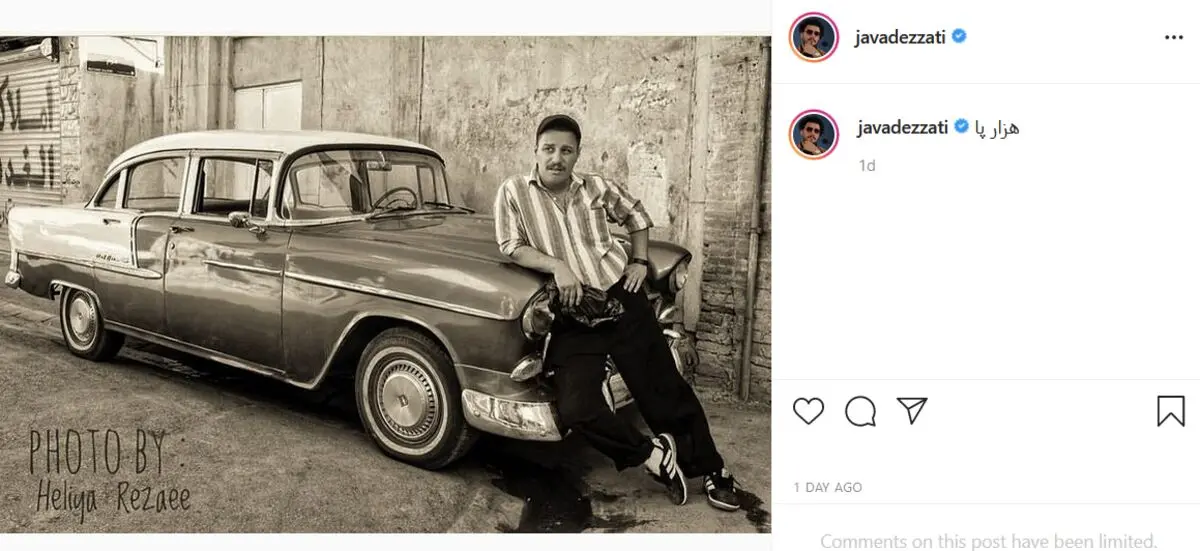Click the limited comments notice
The image size is (1200, 551).
(988, 541)
